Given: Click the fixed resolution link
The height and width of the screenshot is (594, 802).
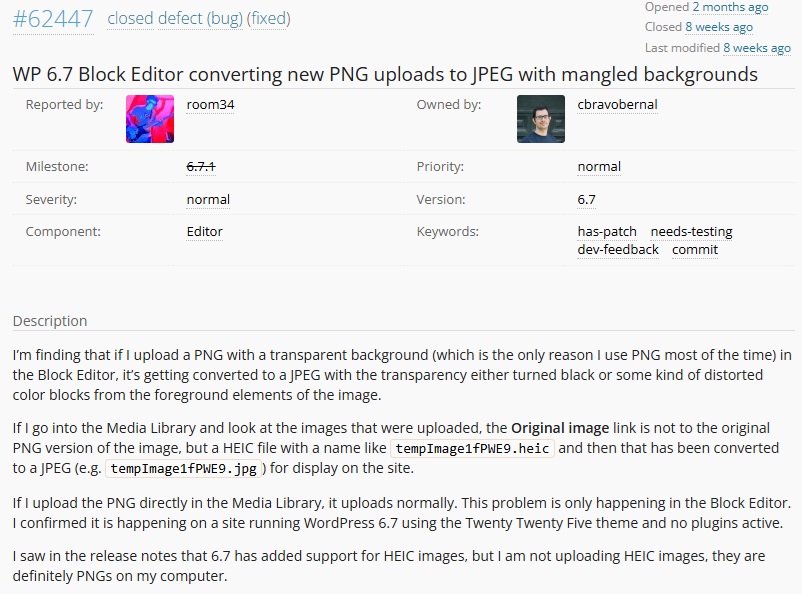Looking at the screenshot, I should click(x=269, y=18).
